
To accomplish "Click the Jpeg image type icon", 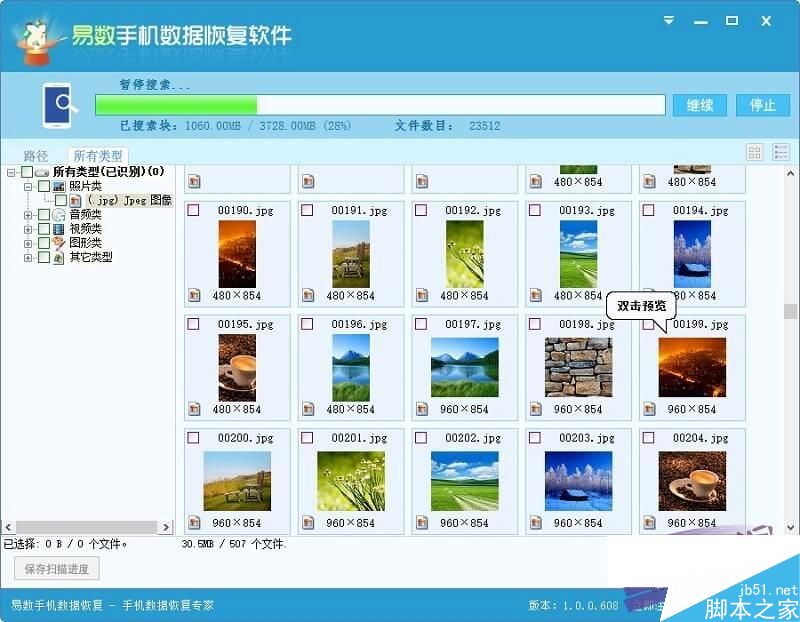I will (76, 201).
